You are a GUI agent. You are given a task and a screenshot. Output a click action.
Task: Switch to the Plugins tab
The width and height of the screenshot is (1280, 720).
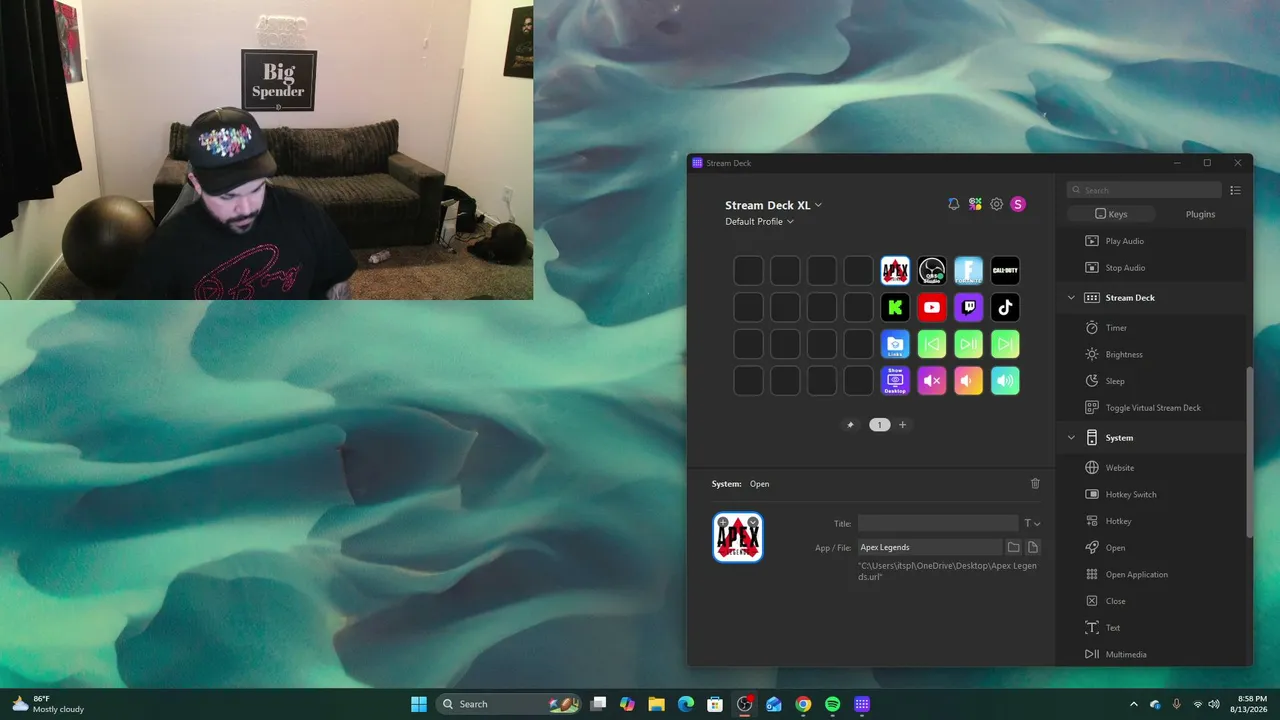1200,214
